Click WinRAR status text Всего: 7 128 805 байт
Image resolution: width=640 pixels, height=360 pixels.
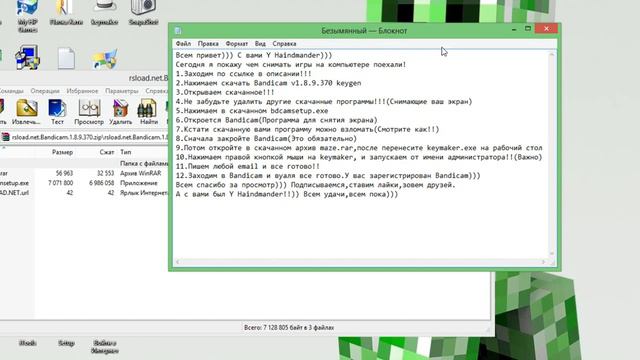(x=289, y=328)
